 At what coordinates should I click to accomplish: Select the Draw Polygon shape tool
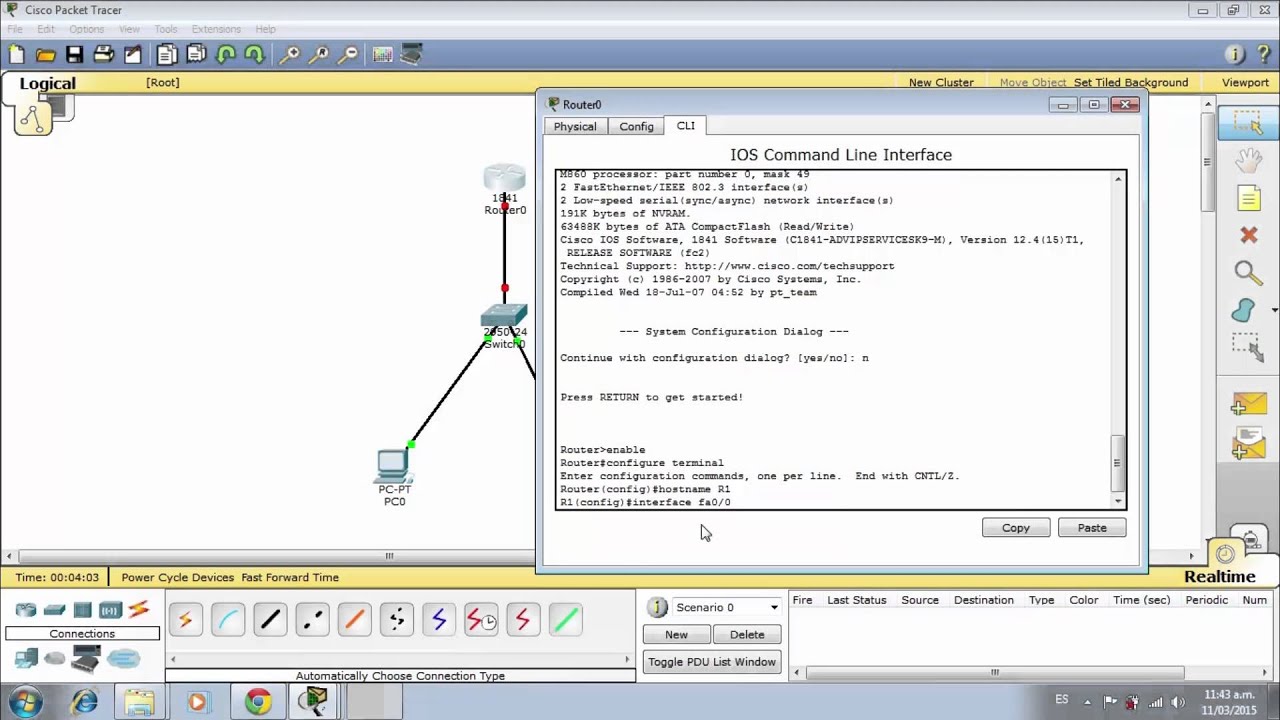[1244, 310]
